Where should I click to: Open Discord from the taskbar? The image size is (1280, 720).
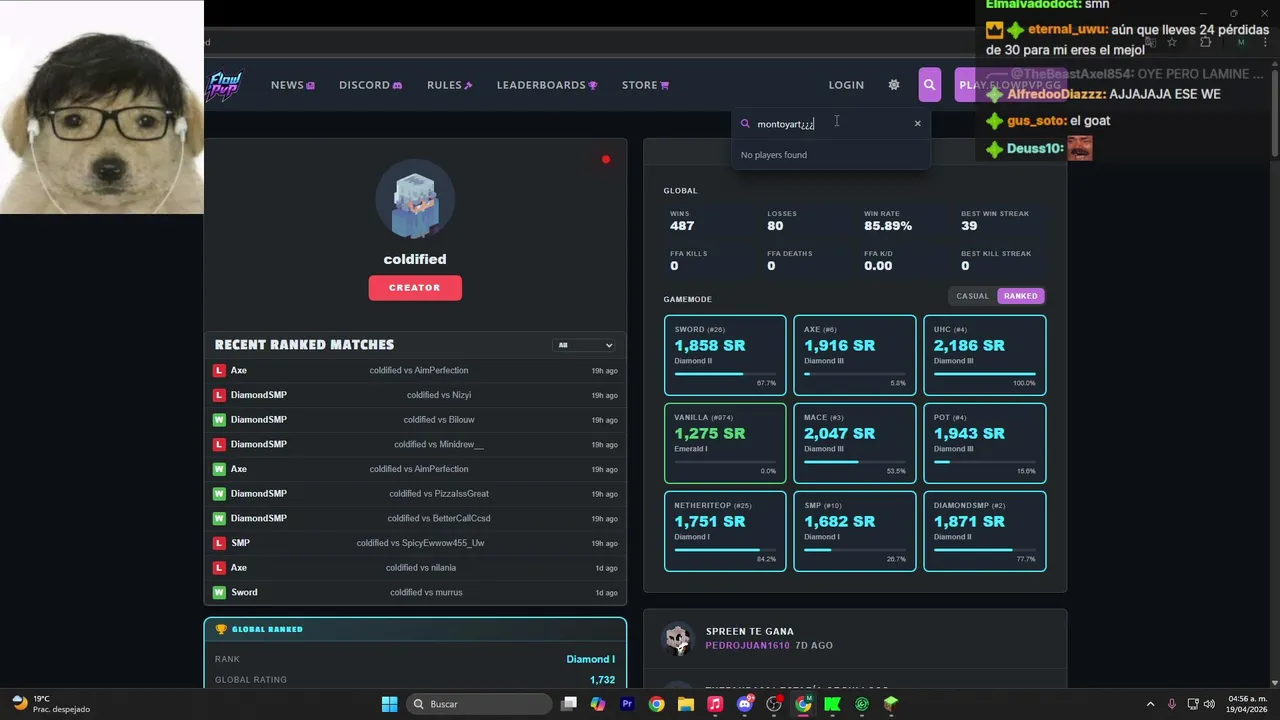point(744,704)
